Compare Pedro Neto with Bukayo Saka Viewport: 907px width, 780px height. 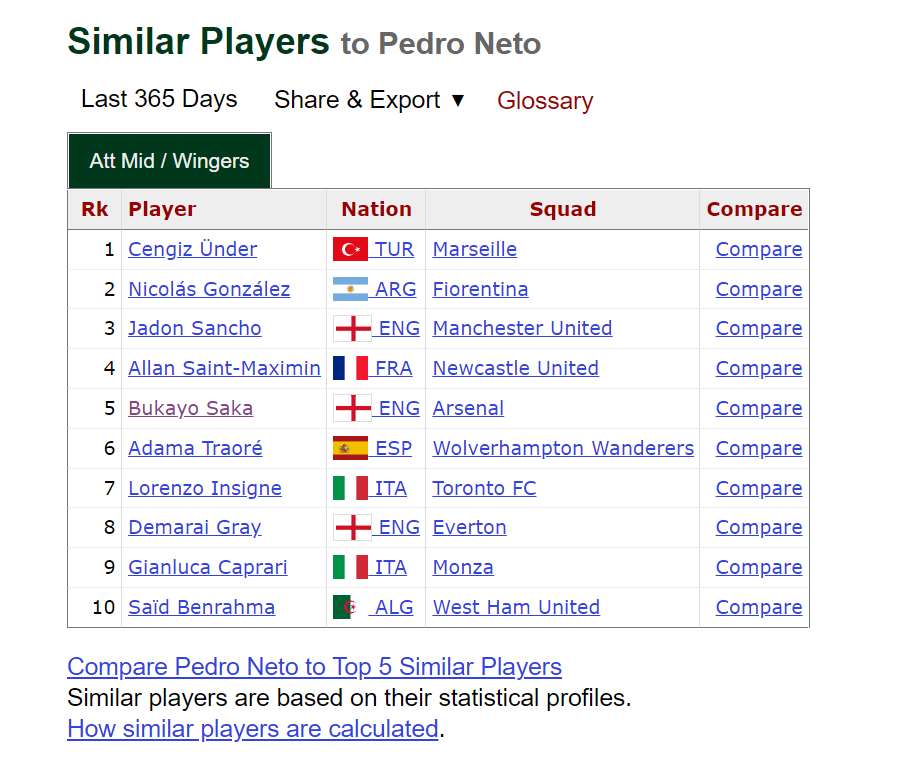[x=758, y=408]
